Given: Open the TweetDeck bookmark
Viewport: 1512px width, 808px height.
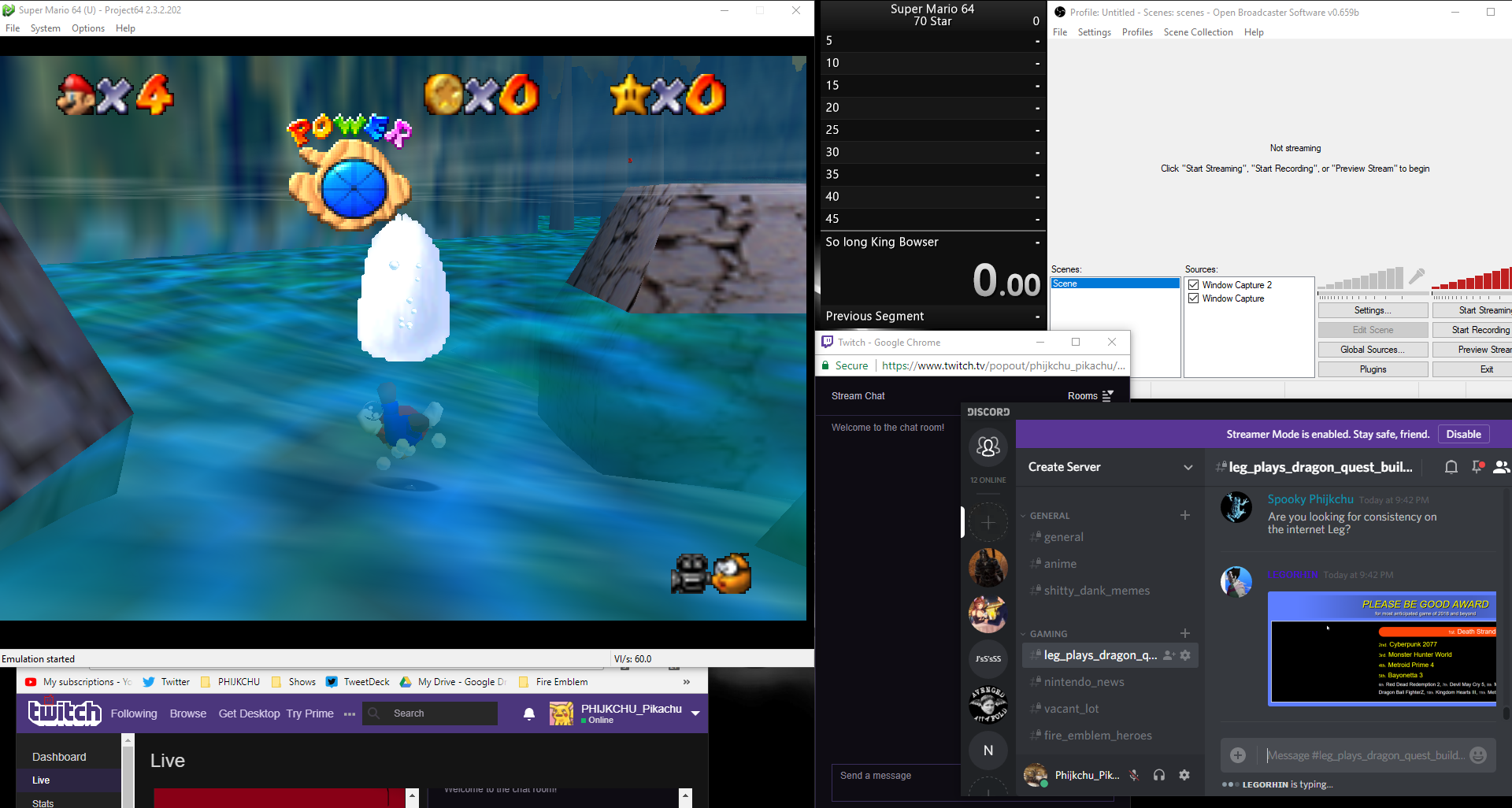Looking at the screenshot, I should click(x=358, y=682).
